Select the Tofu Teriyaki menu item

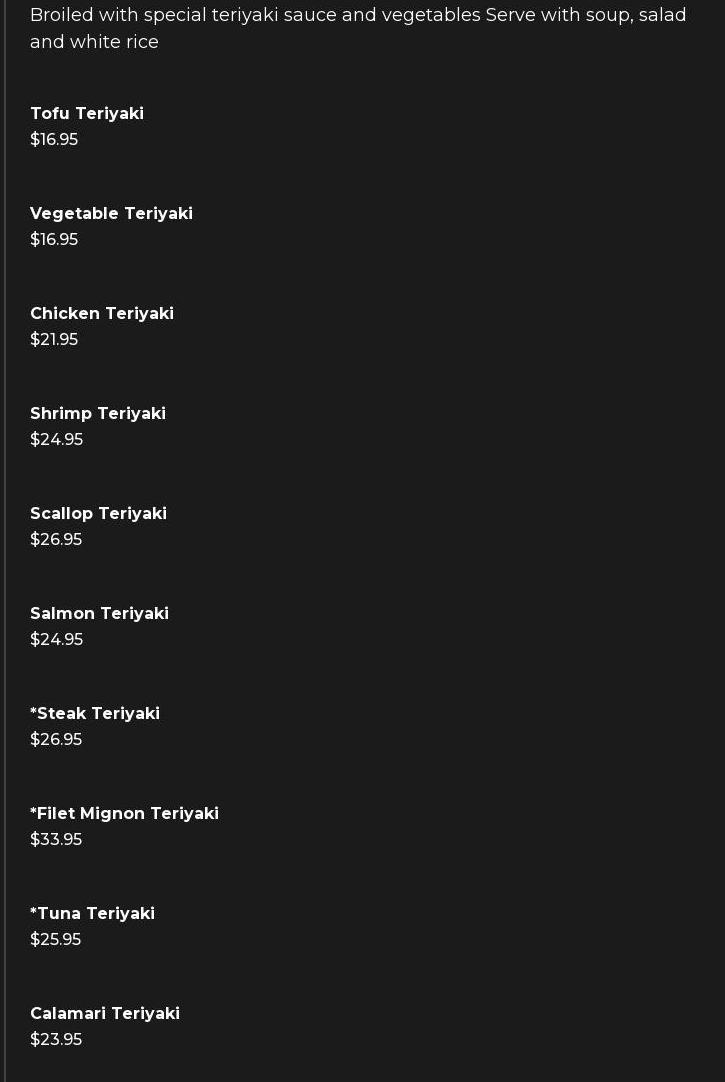click(x=87, y=114)
